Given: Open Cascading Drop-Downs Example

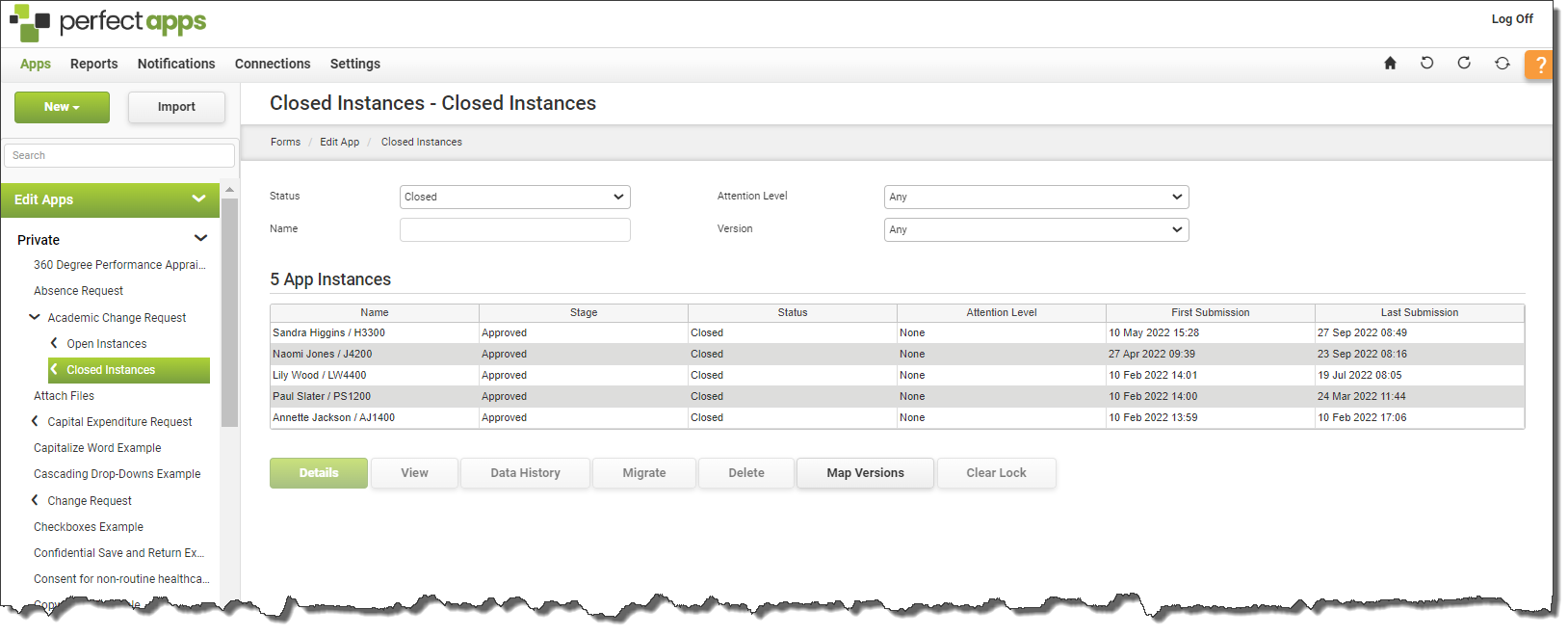Looking at the screenshot, I should (x=117, y=473).
